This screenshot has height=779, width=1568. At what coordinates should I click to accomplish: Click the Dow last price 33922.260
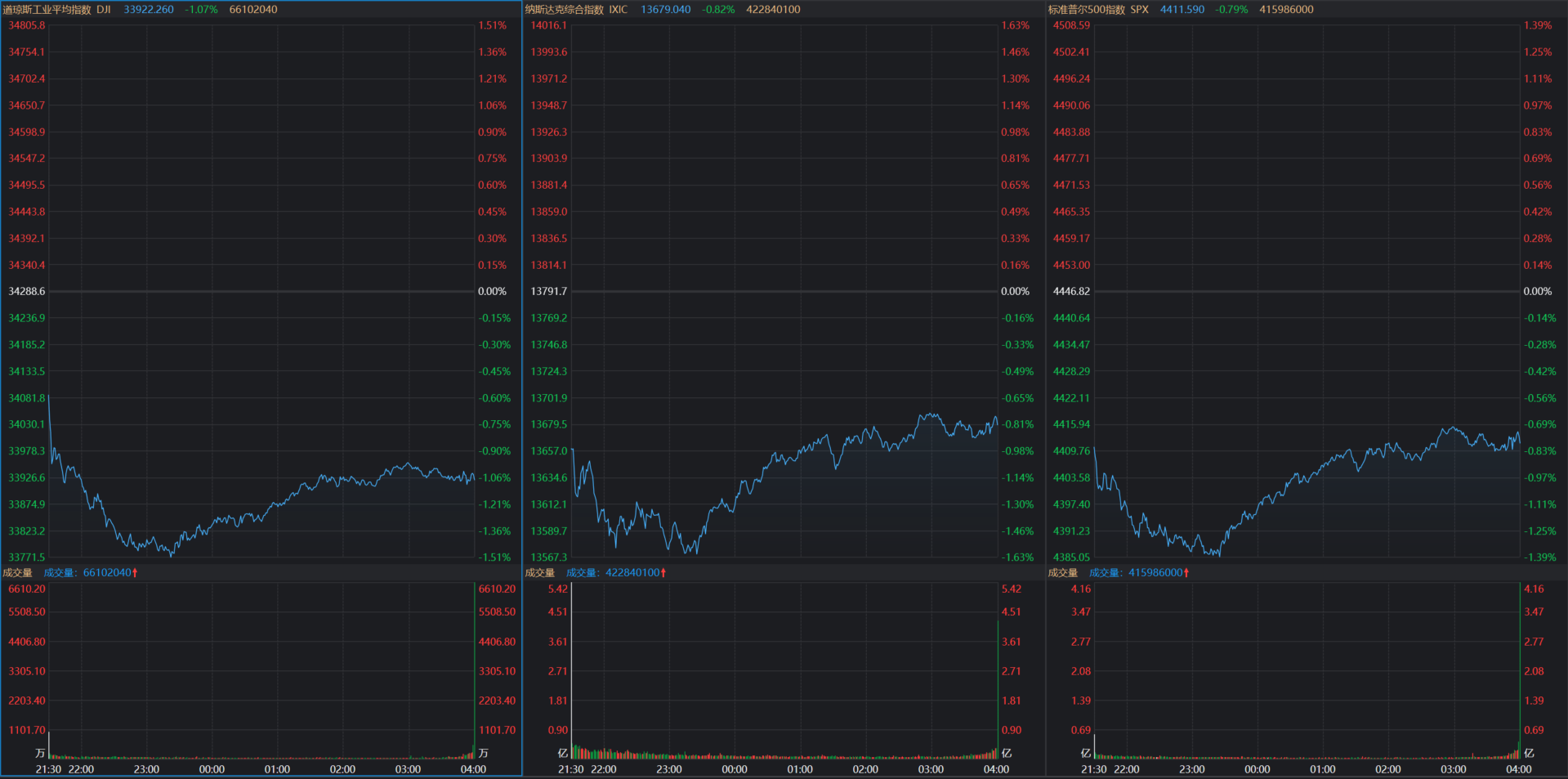point(149,10)
